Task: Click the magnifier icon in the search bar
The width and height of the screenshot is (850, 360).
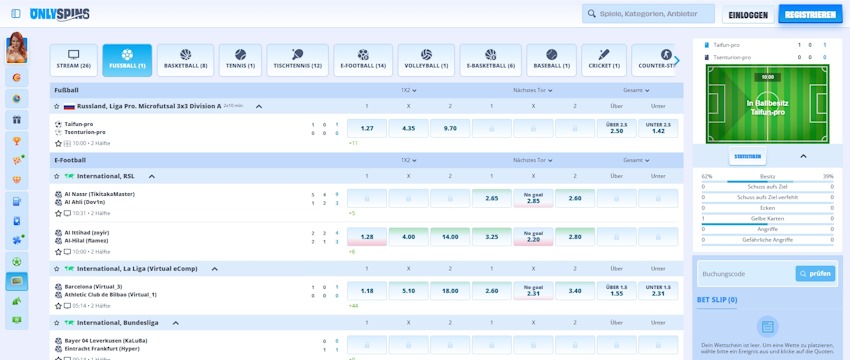Action: click(591, 14)
